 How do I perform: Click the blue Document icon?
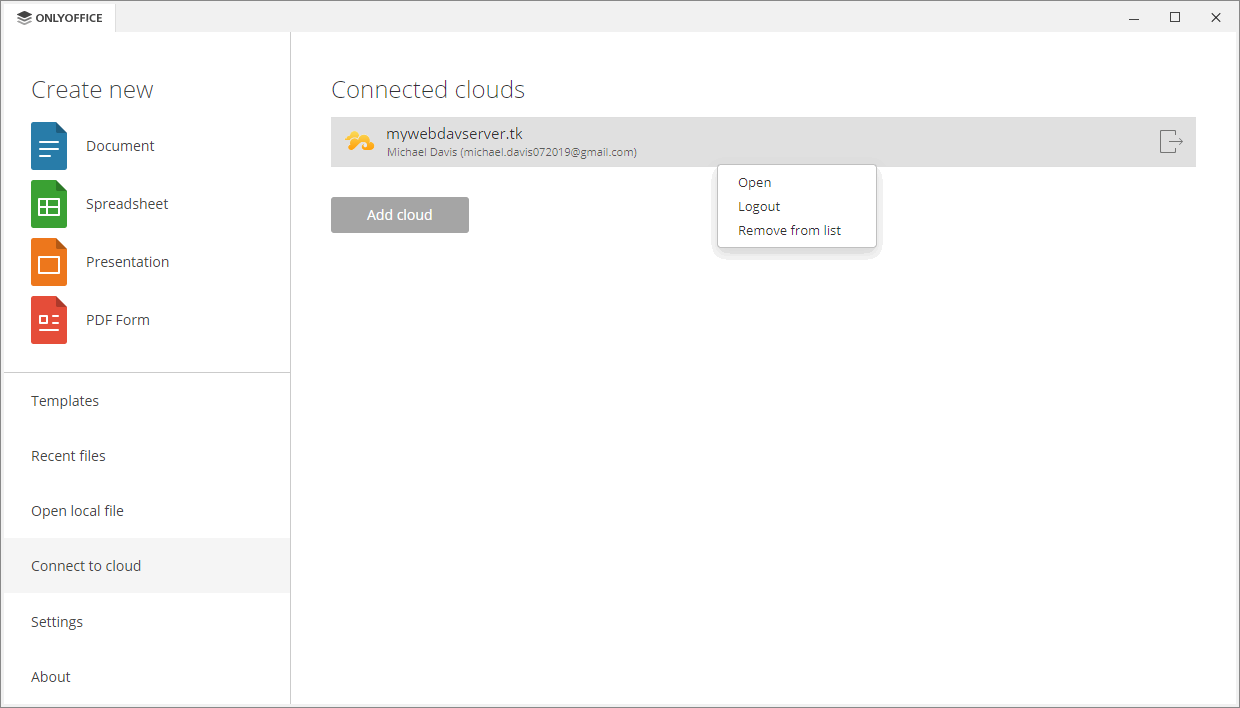point(49,146)
